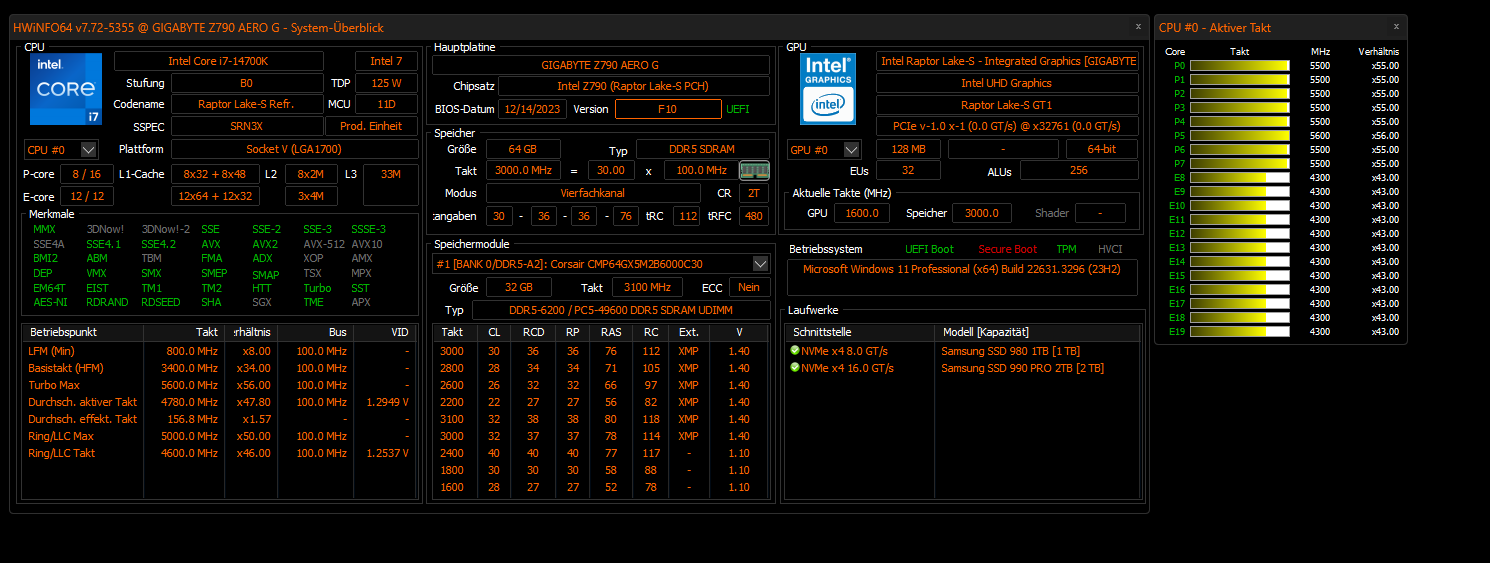This screenshot has height=563, width=1490.
Task: Open the GPU #0 selector dropdown
Action: click(x=852, y=149)
